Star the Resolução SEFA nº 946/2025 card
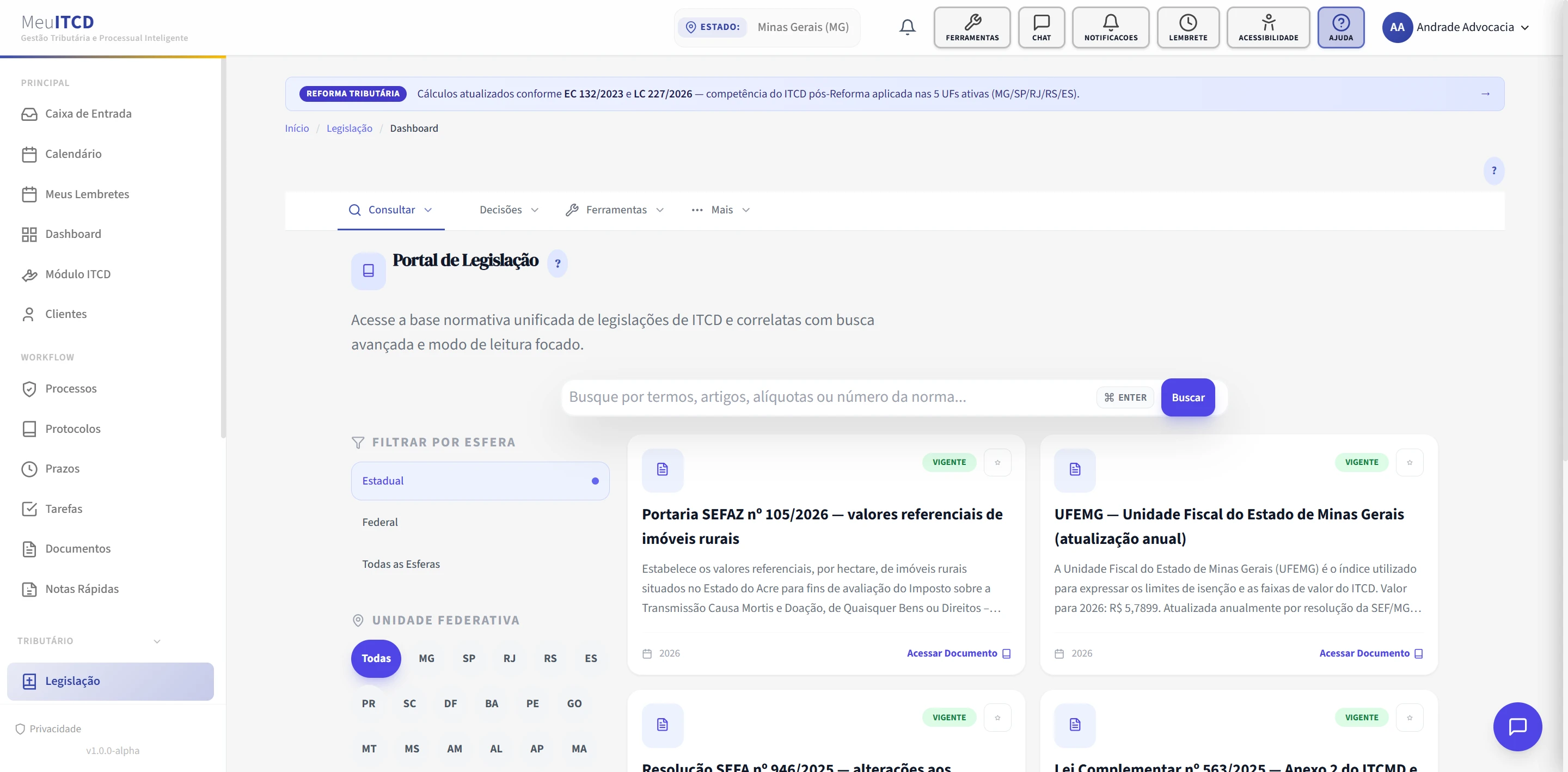 click(997, 717)
